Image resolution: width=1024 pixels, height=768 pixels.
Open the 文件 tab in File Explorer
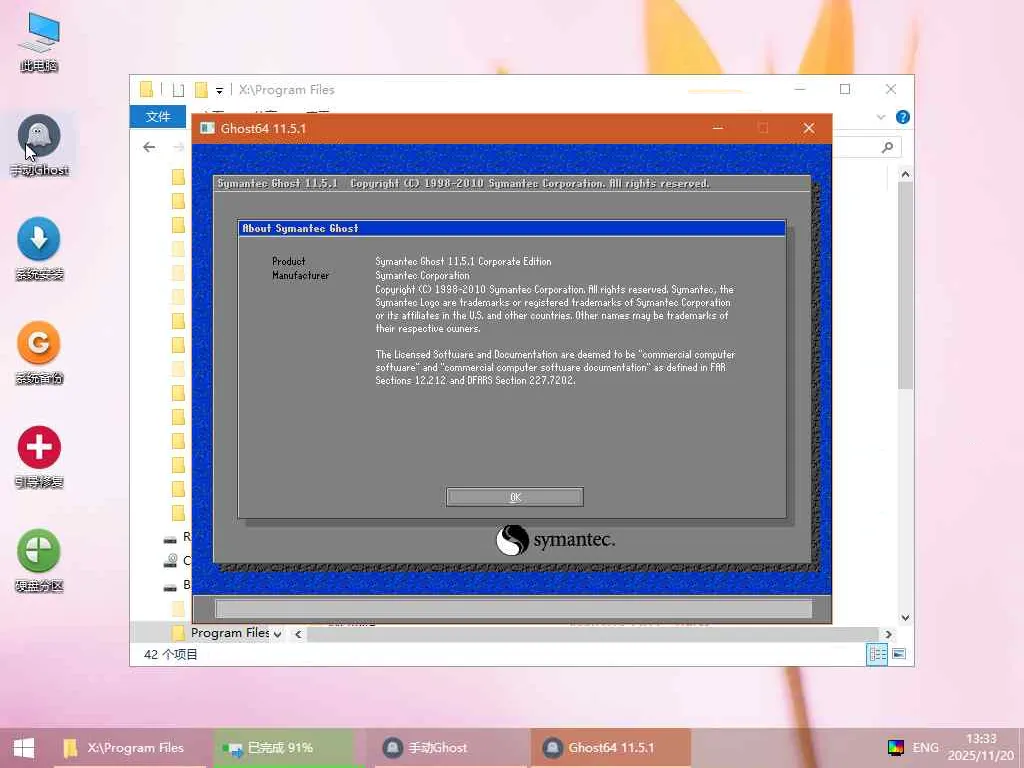(x=158, y=116)
